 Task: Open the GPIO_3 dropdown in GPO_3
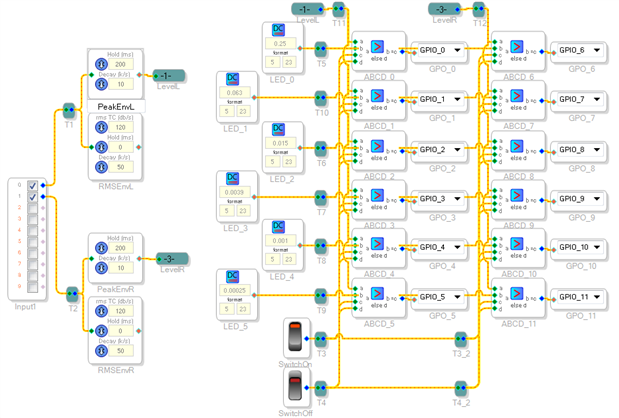(x=440, y=199)
